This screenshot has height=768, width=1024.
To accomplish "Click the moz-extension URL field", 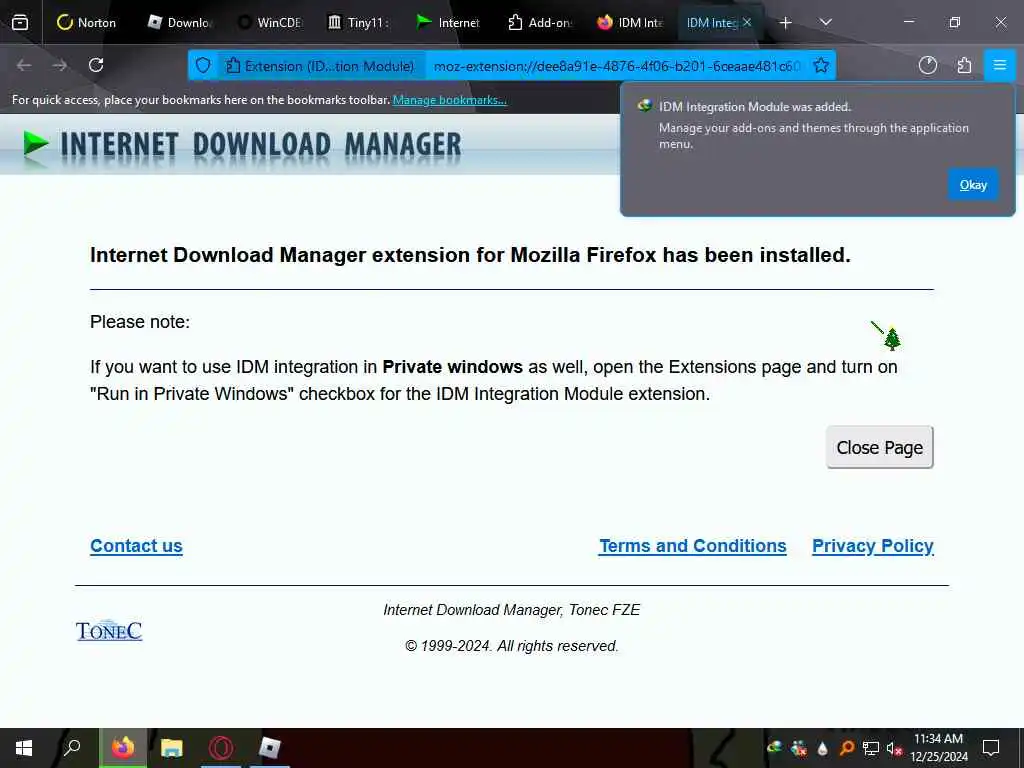I will point(616,66).
